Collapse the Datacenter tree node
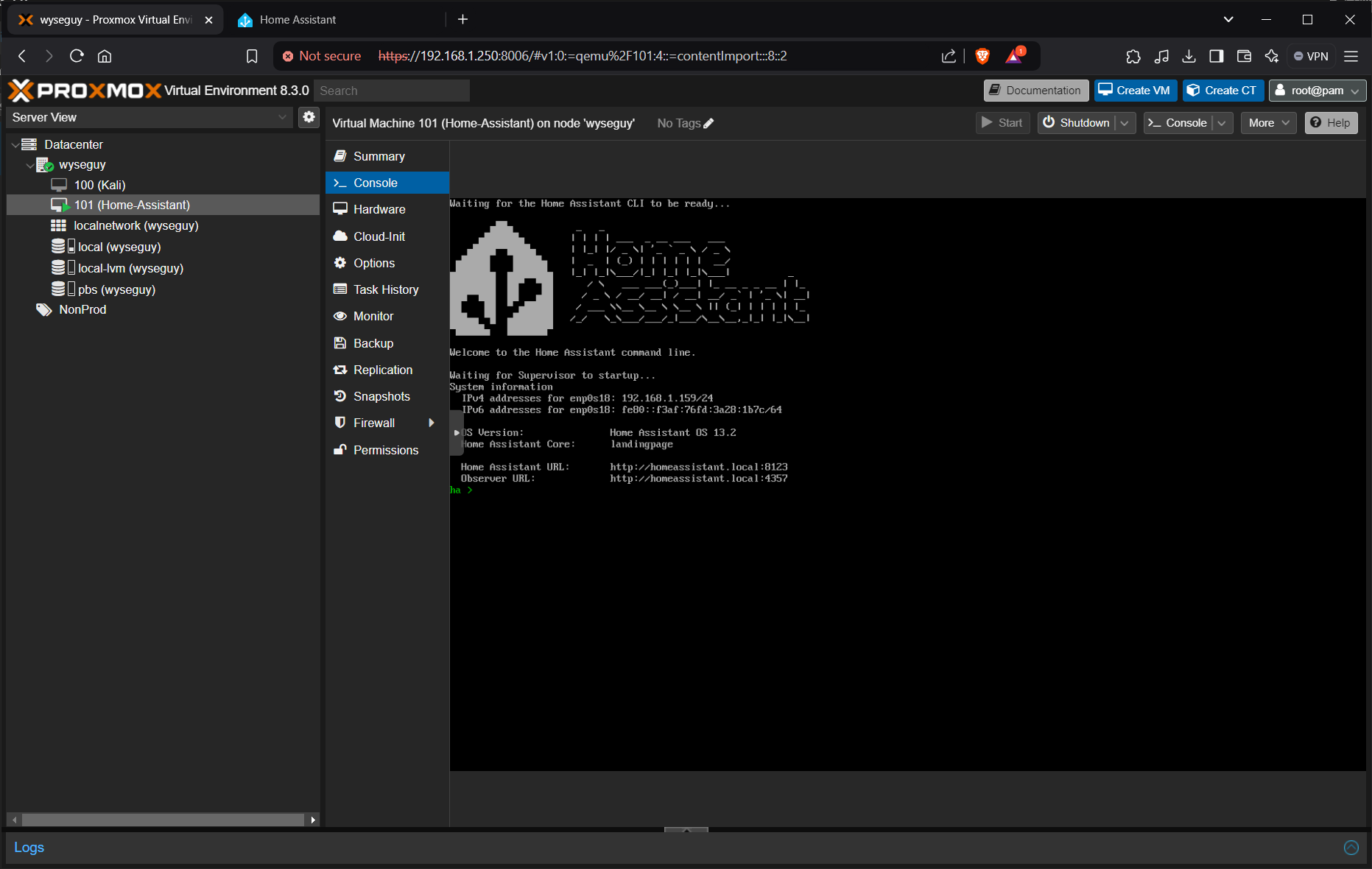The height and width of the screenshot is (869, 1372). tap(15, 144)
